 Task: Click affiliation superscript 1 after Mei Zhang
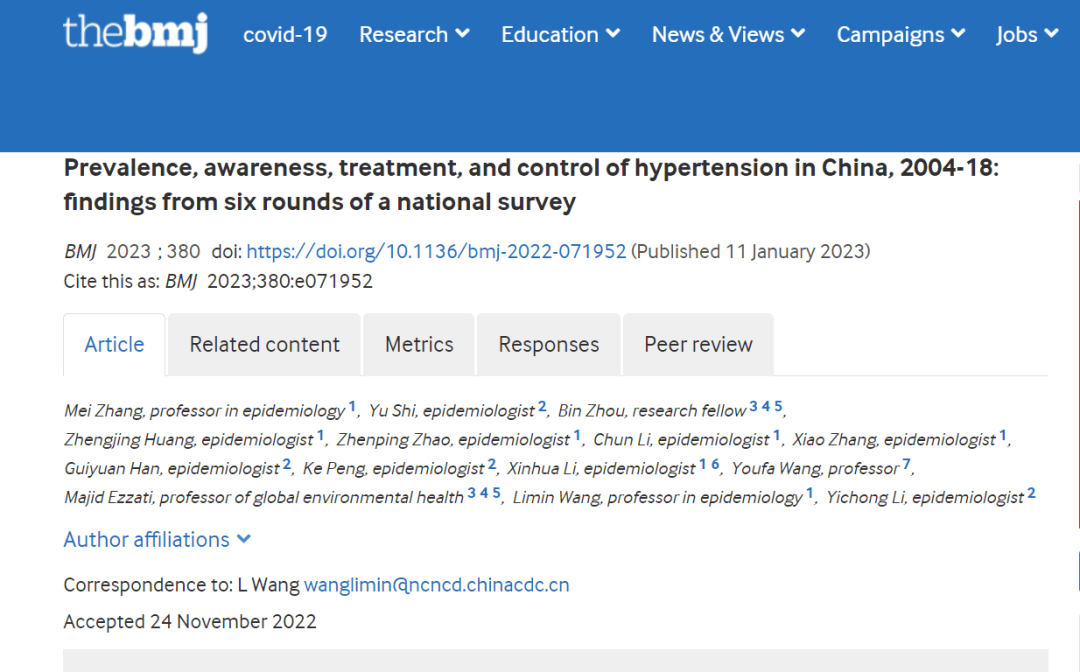[x=352, y=404]
